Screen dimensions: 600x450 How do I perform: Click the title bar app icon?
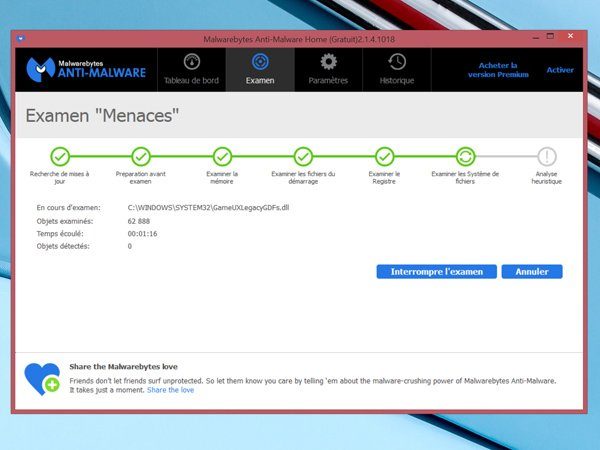(21, 39)
